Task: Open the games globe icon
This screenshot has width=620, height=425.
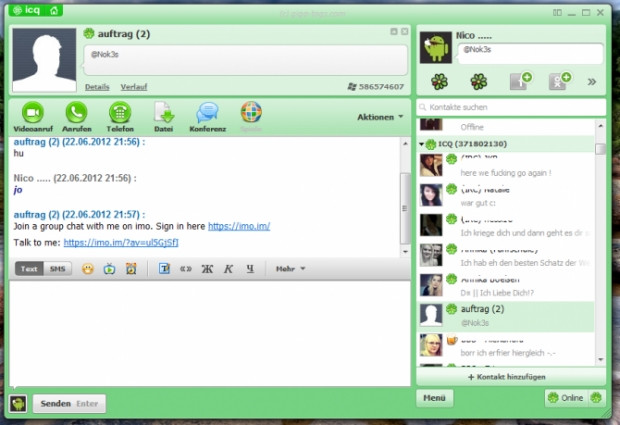Action: click(x=251, y=112)
